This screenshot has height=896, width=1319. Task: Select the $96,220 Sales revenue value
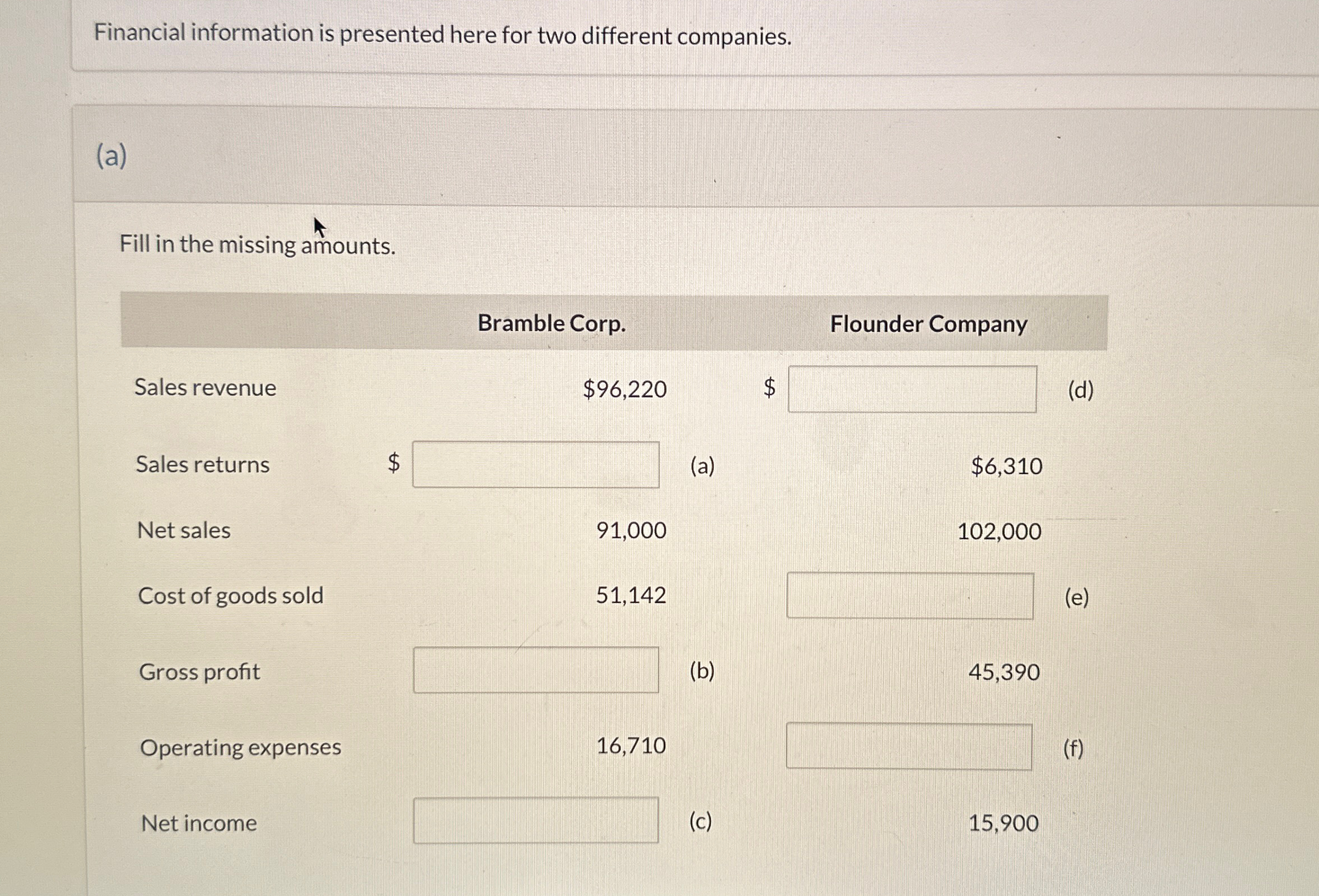(x=625, y=389)
